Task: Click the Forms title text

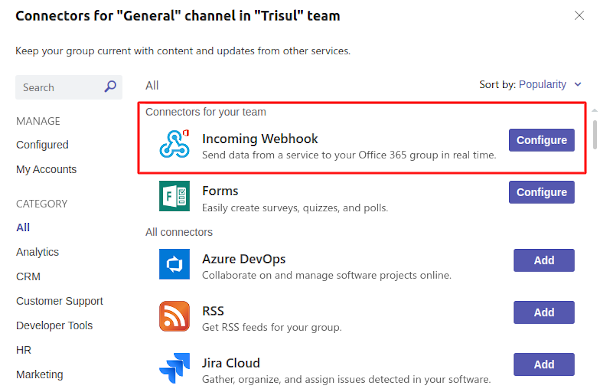Action: pos(220,191)
